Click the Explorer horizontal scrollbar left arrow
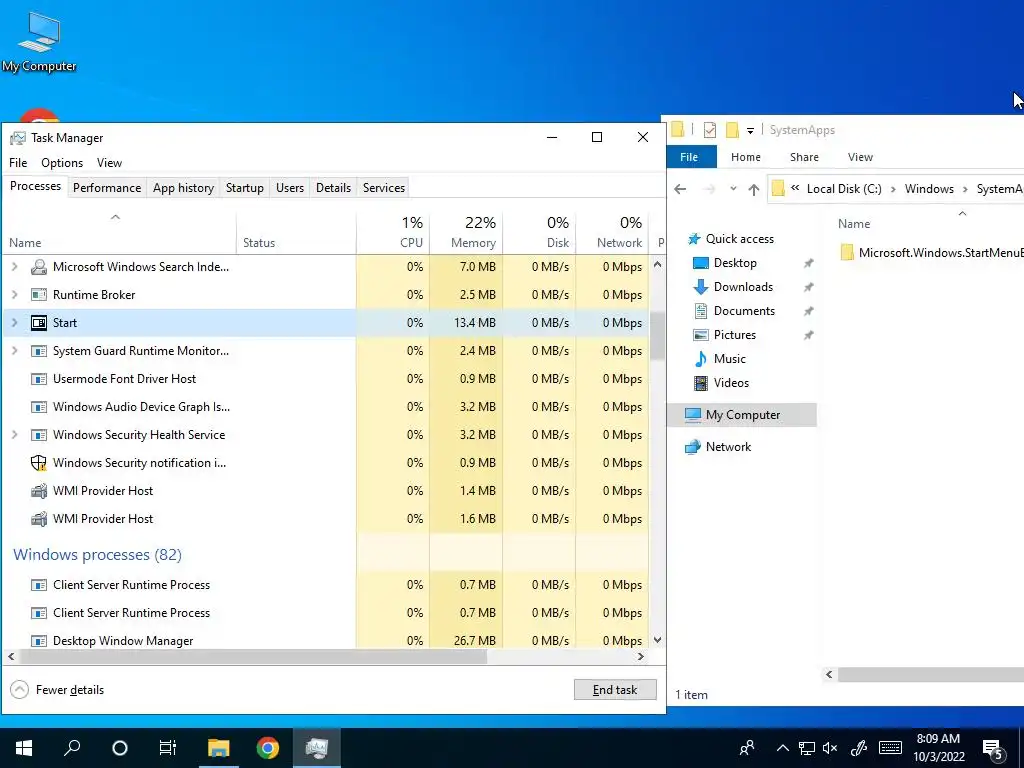 (829, 675)
